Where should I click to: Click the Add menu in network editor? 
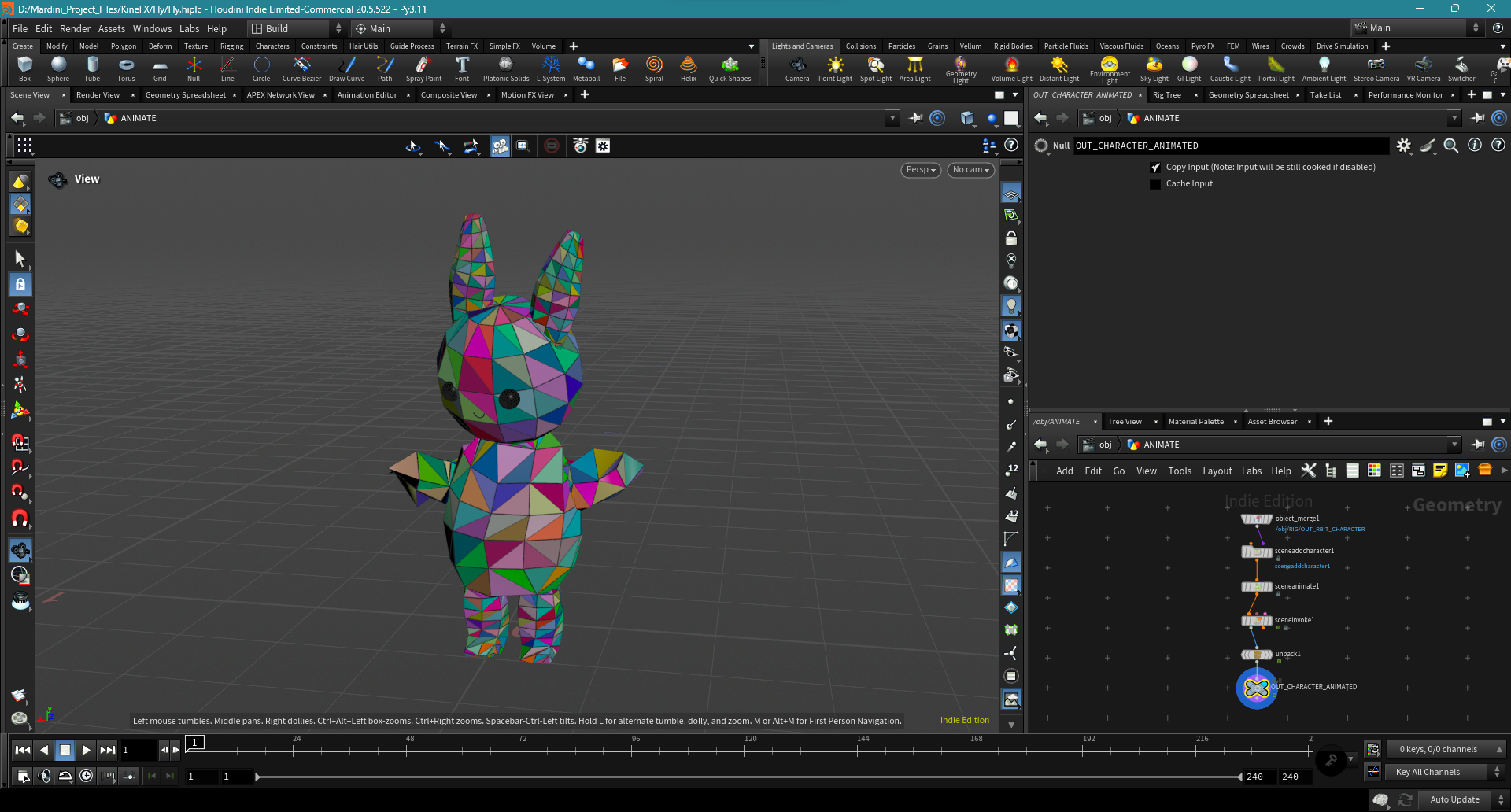[x=1064, y=471]
